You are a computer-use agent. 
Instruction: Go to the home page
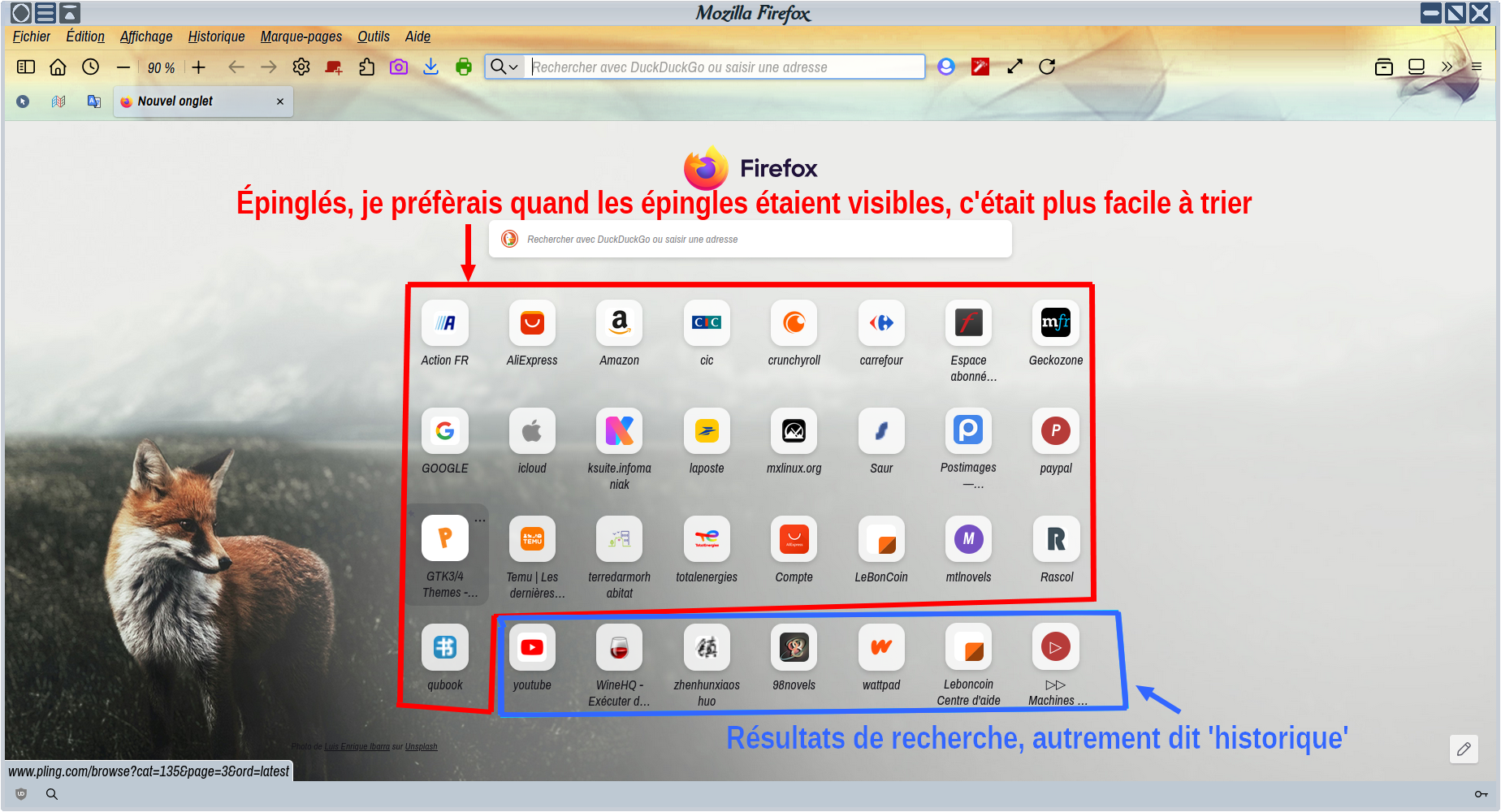58,67
